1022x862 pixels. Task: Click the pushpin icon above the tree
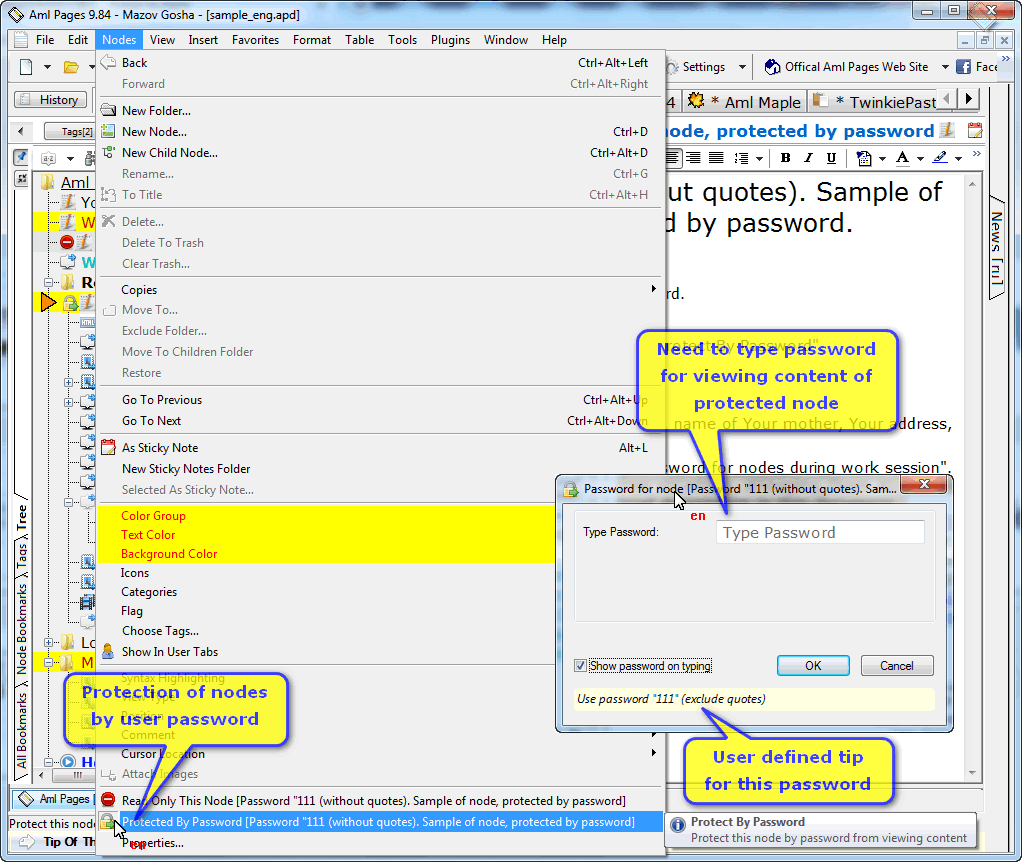point(22,157)
